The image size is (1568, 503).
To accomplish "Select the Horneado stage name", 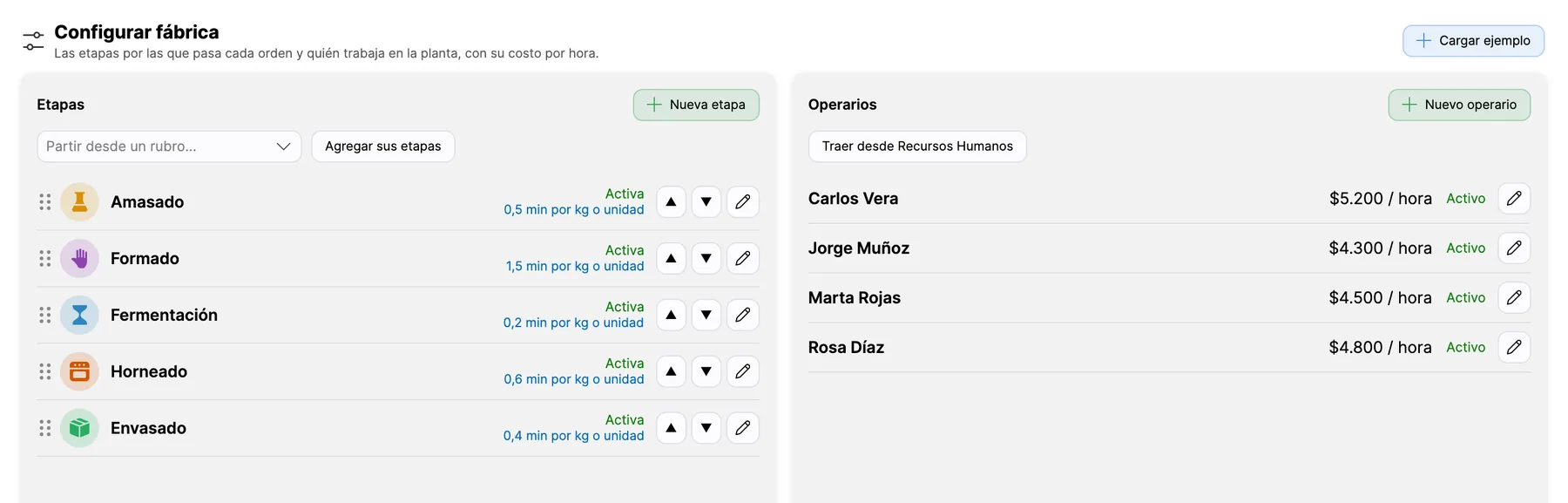I will (149, 372).
